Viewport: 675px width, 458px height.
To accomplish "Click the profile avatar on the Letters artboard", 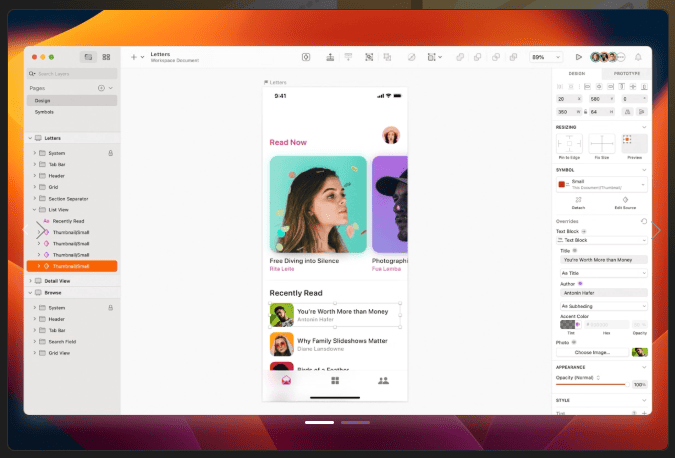I will tap(391, 135).
